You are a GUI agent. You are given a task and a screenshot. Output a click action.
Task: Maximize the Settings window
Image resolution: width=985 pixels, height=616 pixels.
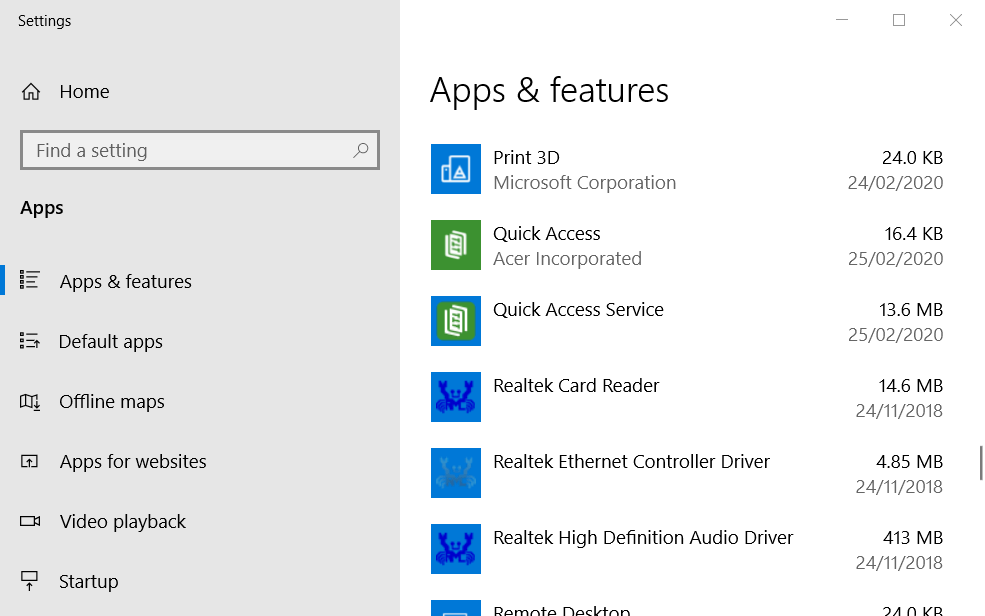[x=899, y=20]
